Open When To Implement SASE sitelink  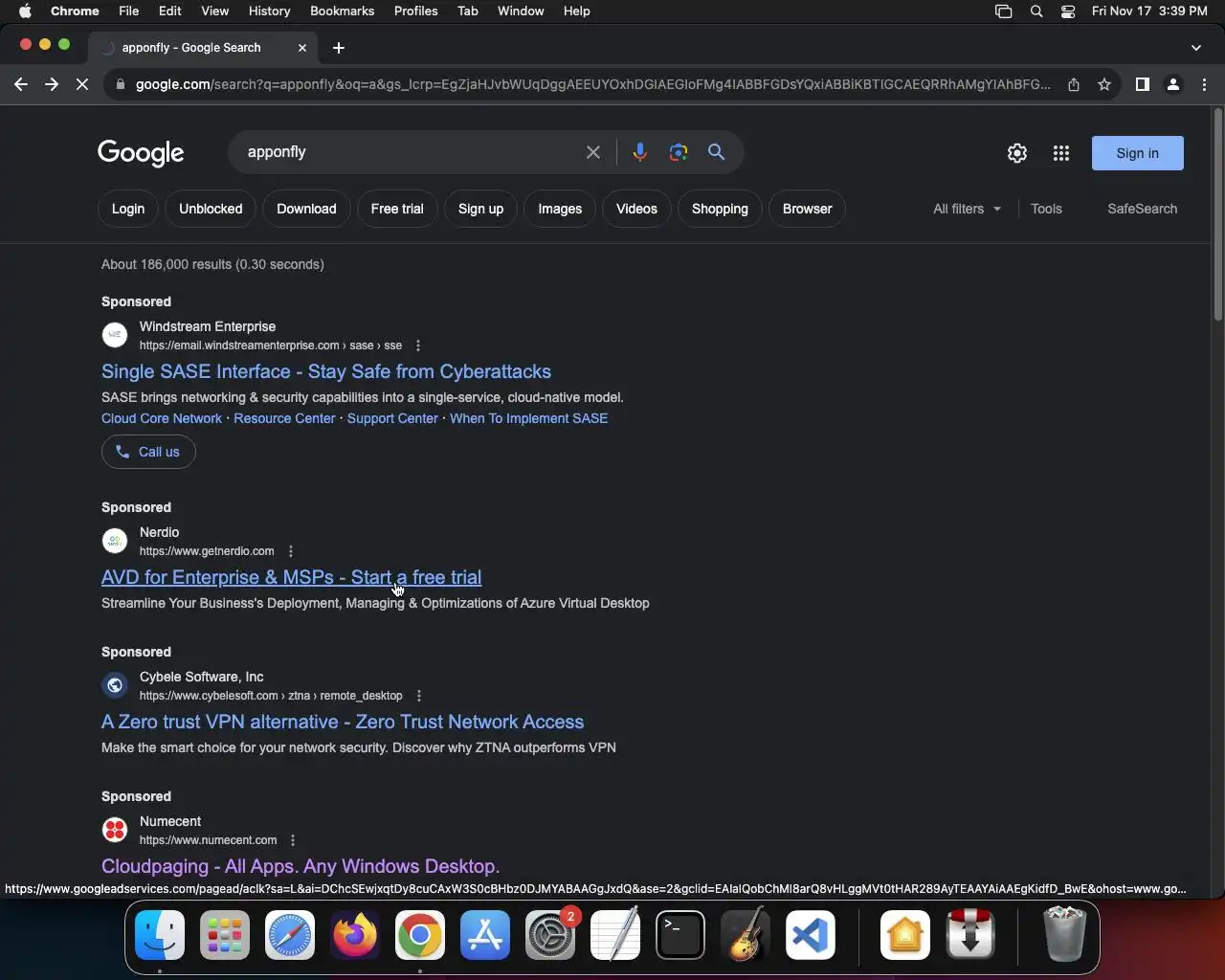[x=528, y=418]
